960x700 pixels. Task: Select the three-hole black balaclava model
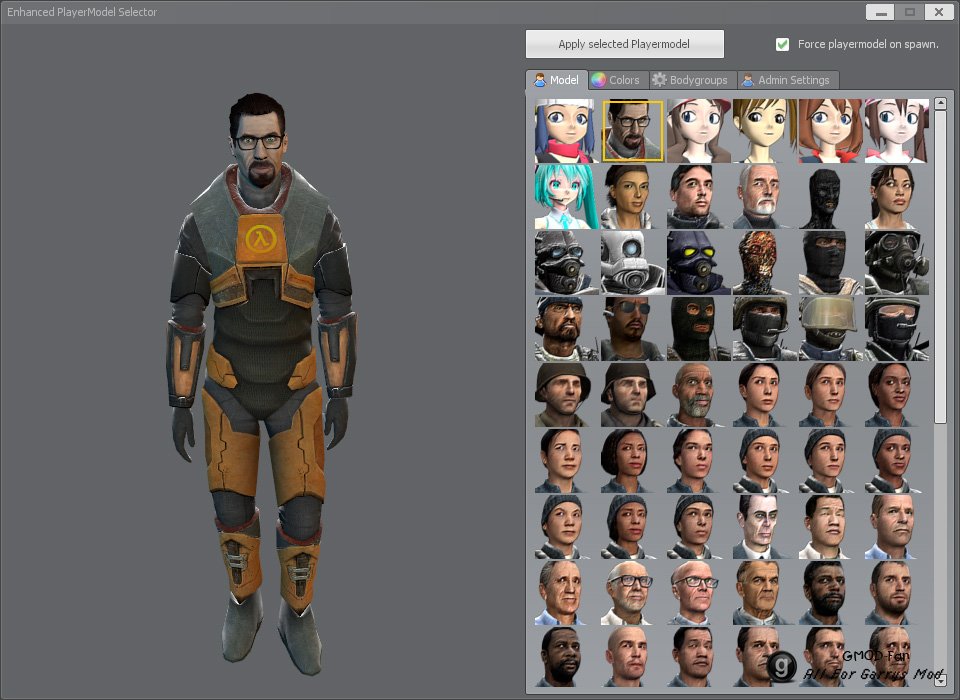[698, 329]
